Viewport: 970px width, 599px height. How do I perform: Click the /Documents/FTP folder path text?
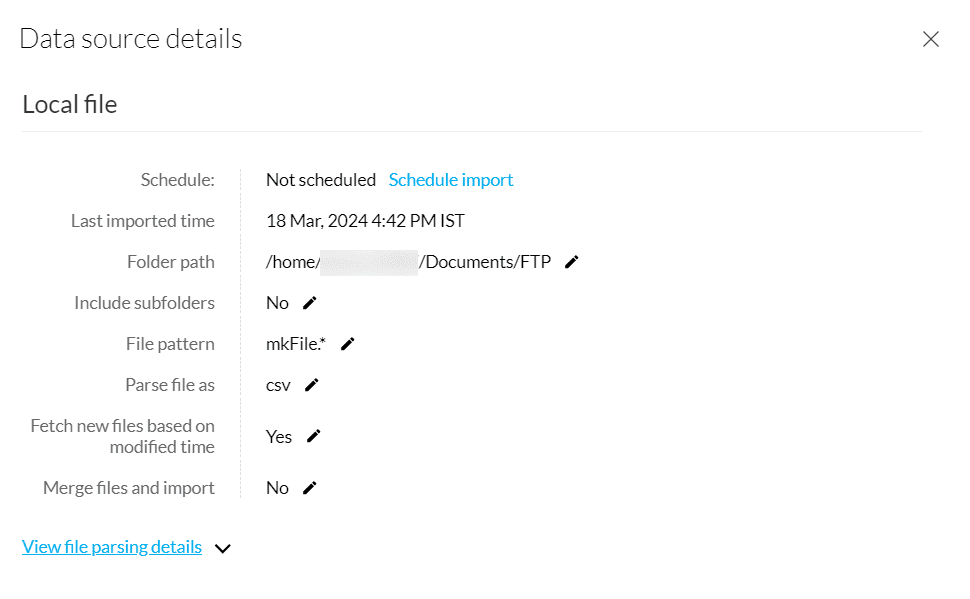pyautogui.click(x=486, y=262)
